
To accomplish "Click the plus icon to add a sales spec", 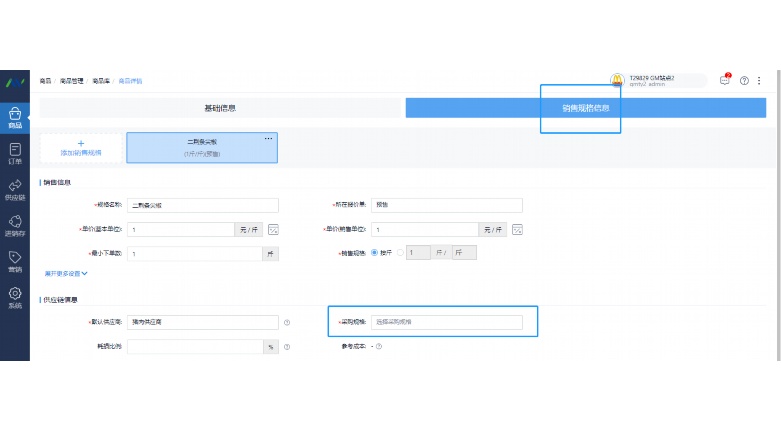I will click(x=81, y=143).
